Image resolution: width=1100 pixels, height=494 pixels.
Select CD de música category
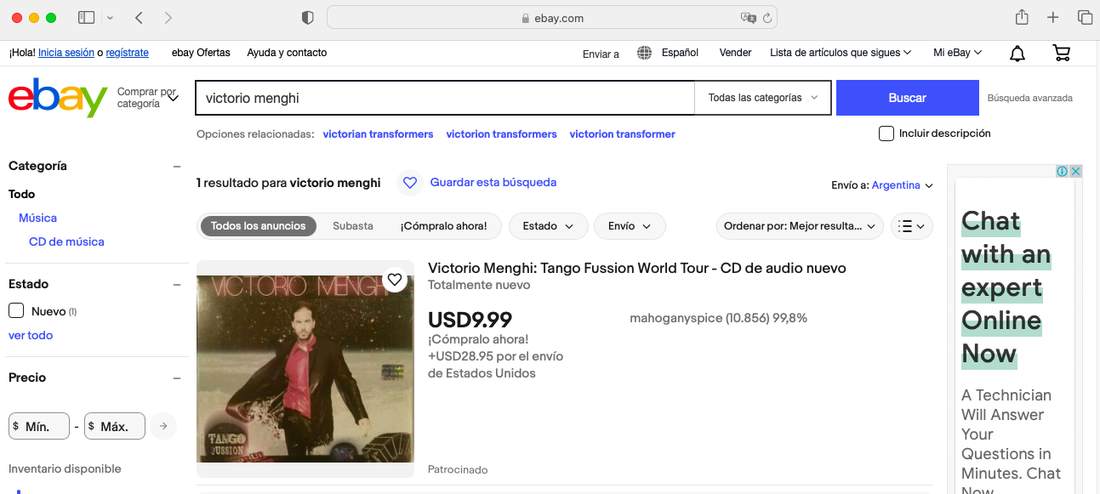coord(67,242)
